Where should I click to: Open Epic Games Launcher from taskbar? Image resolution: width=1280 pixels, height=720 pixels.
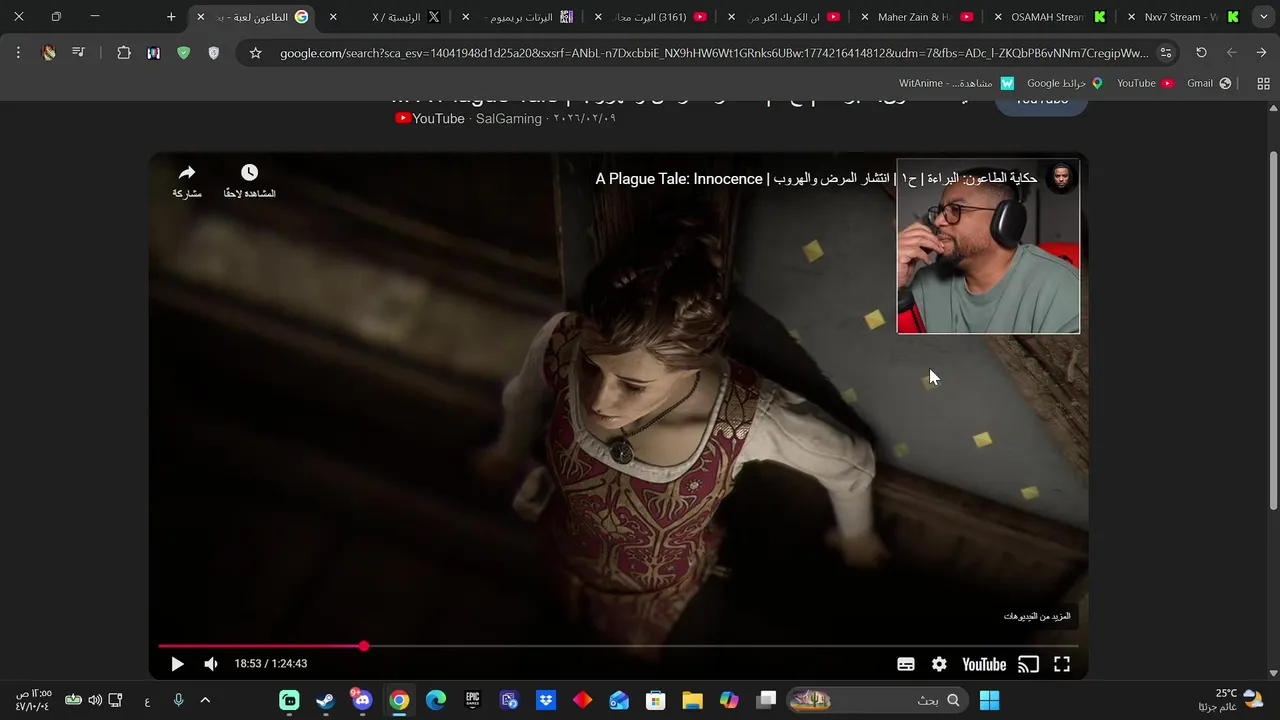pyautogui.click(x=472, y=700)
